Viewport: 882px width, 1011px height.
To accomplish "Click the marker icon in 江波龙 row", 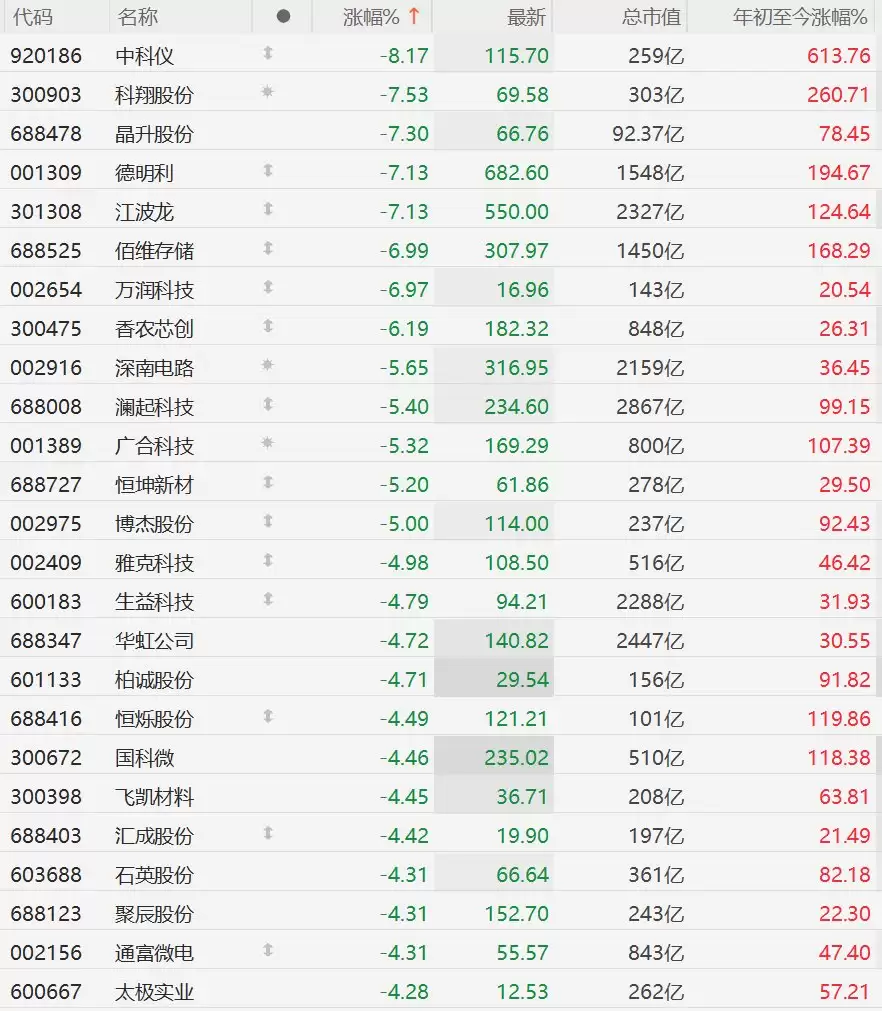I will pos(268,209).
